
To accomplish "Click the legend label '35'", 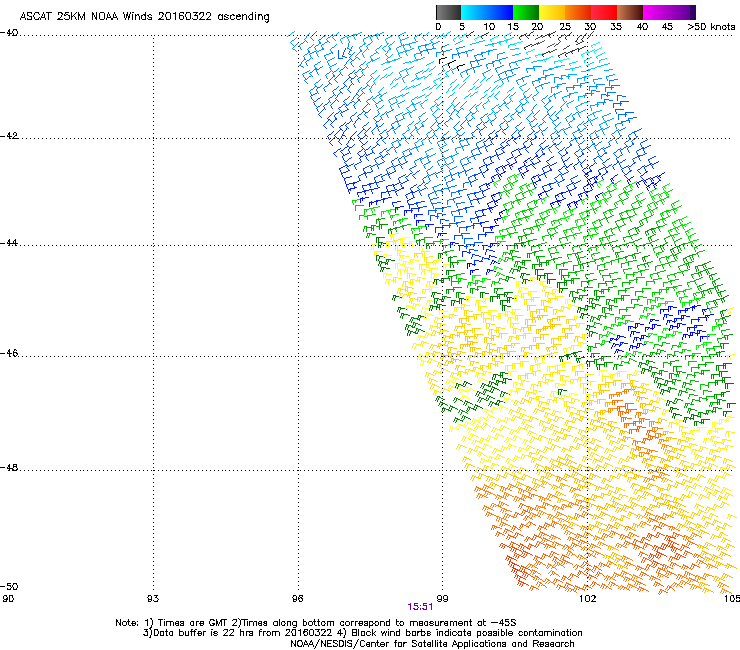I will 616,27.
